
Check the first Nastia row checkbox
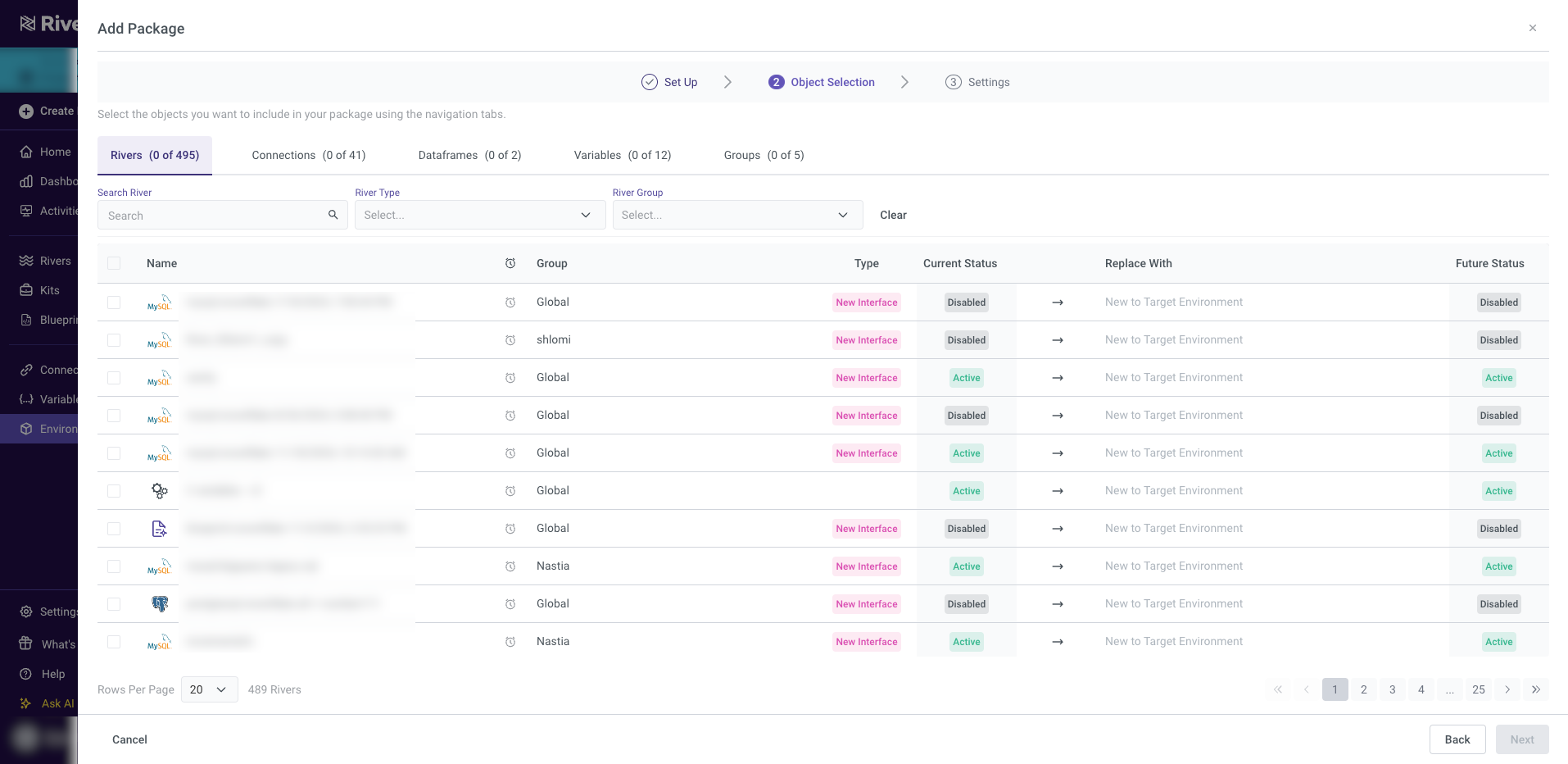[x=114, y=566]
